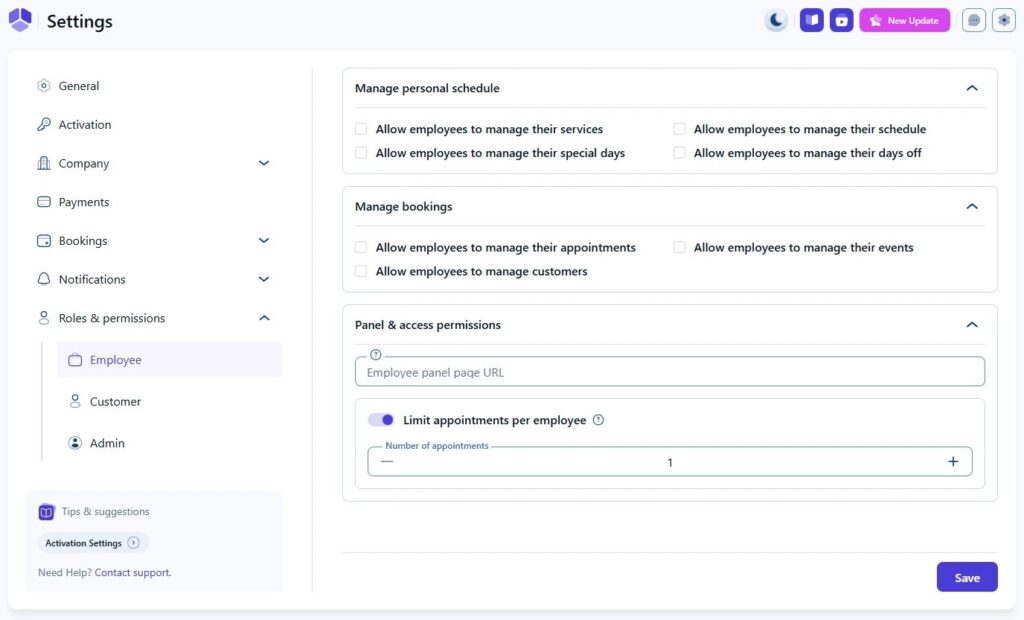This screenshot has width=1024, height=620.
Task: Increase number of appointments with plus
Action: [953, 461]
